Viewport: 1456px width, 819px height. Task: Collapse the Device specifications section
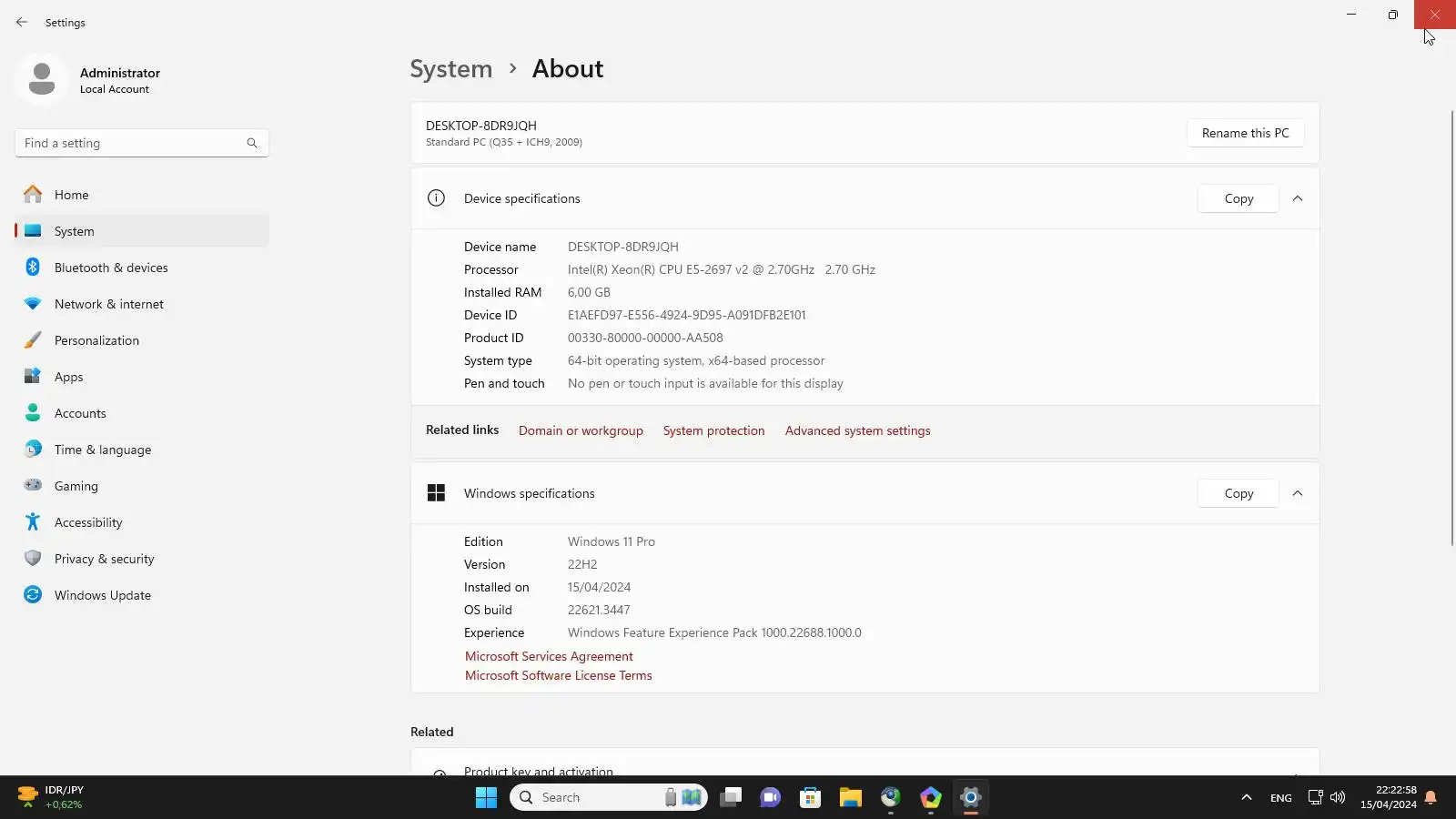pyautogui.click(x=1298, y=198)
